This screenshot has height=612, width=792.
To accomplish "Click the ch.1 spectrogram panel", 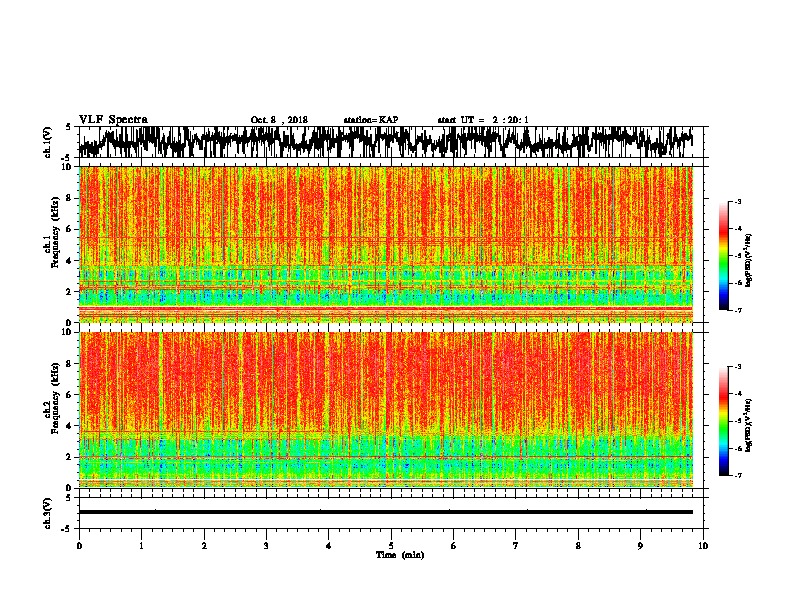I will (x=386, y=244).
